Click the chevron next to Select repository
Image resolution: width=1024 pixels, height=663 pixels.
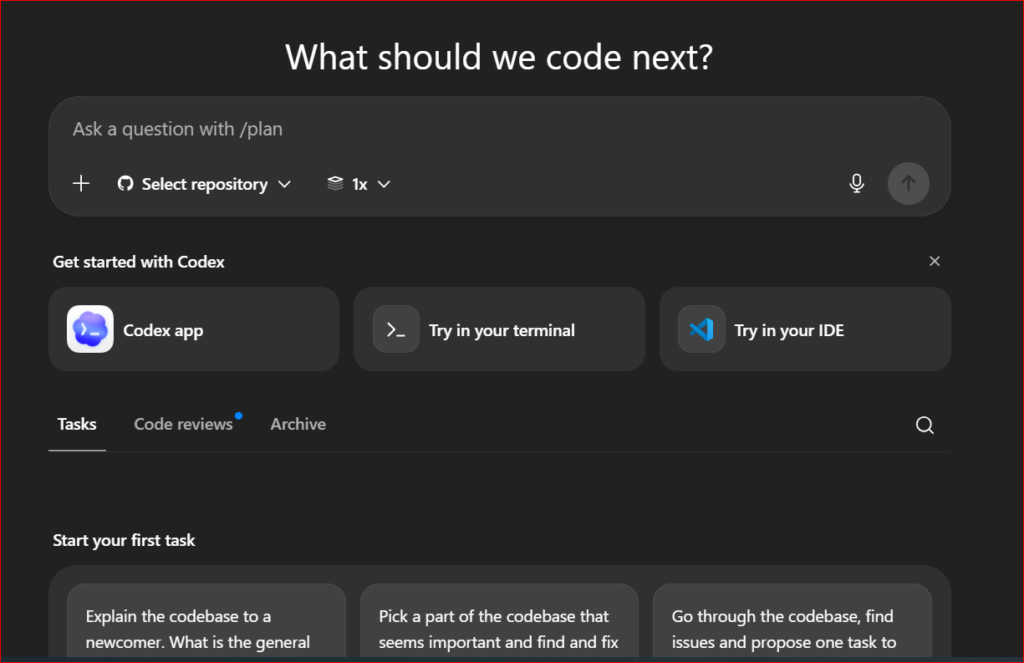[284, 184]
